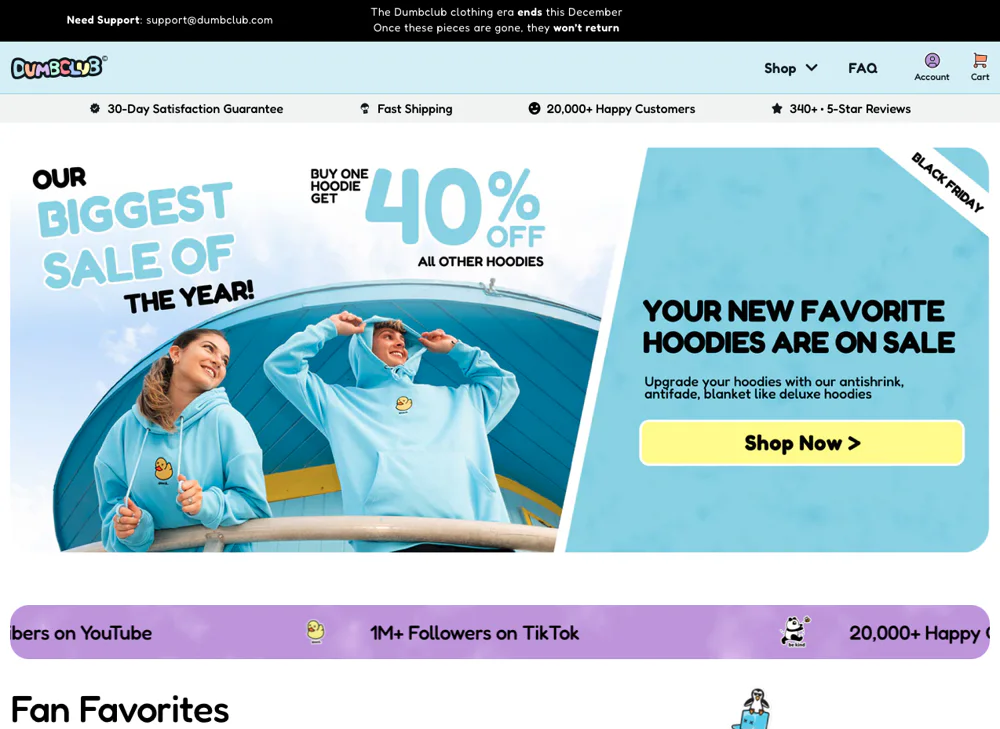The height and width of the screenshot is (729, 1000).
Task: Open the Shop menu
Action: pos(780,68)
